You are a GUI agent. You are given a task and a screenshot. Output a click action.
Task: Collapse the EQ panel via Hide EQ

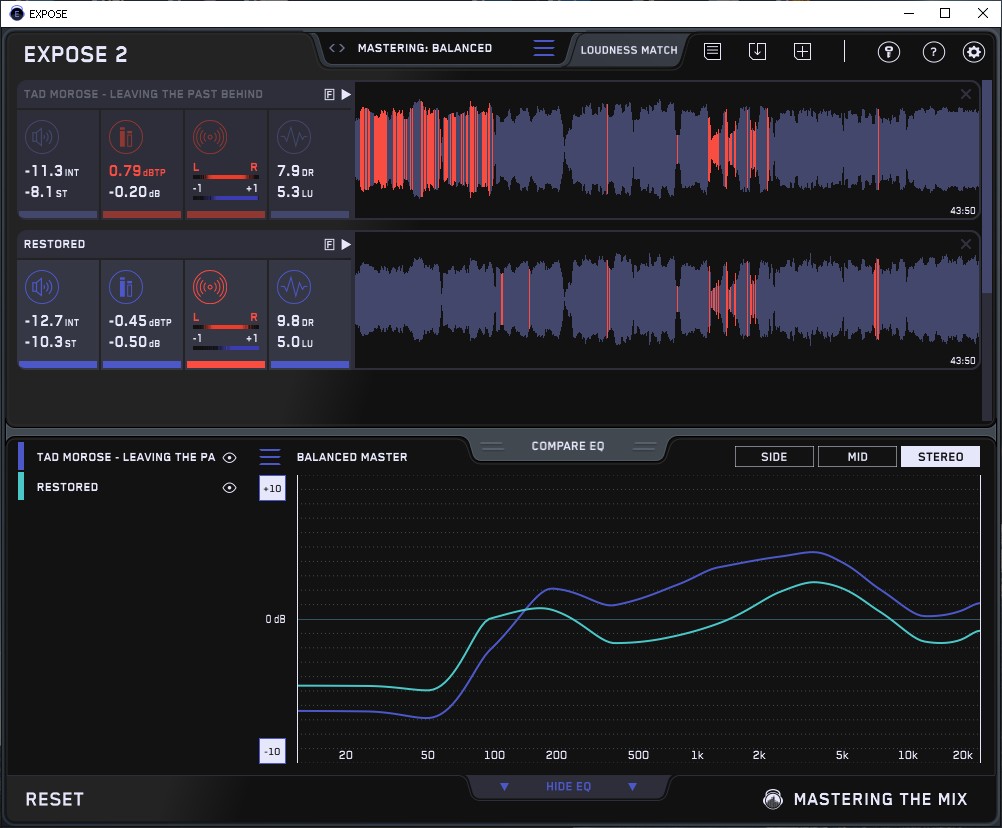coord(568,787)
